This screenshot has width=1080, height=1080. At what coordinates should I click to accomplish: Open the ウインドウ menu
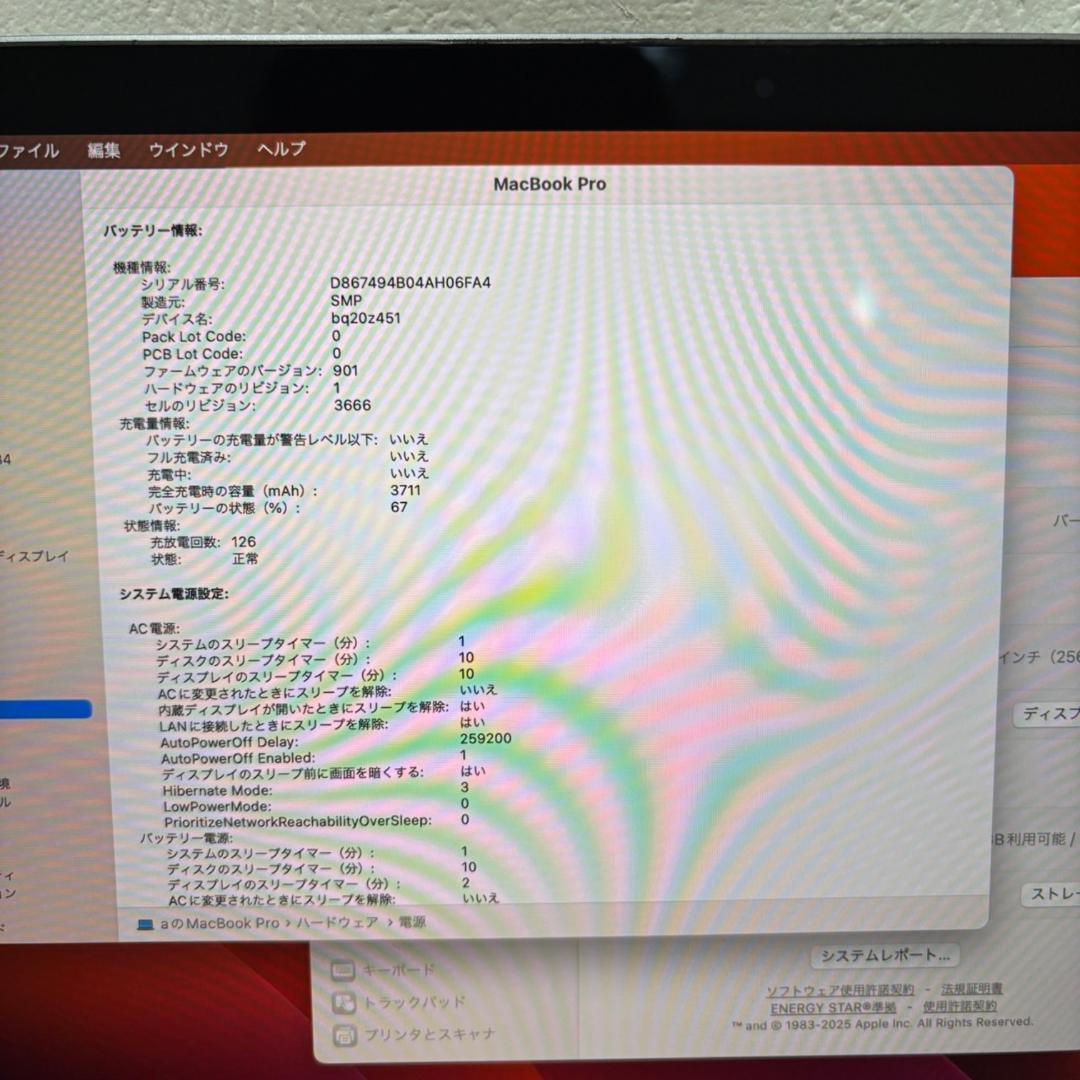[188, 150]
